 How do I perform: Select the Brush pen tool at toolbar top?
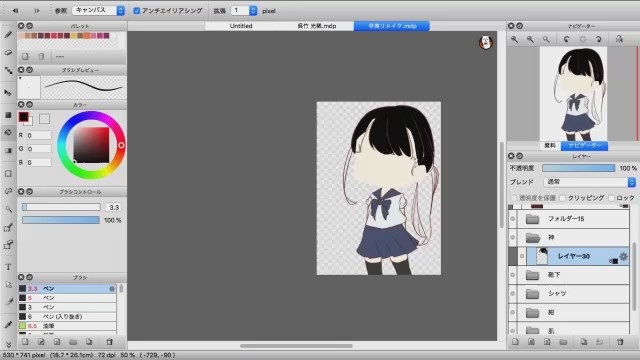tap(8, 35)
